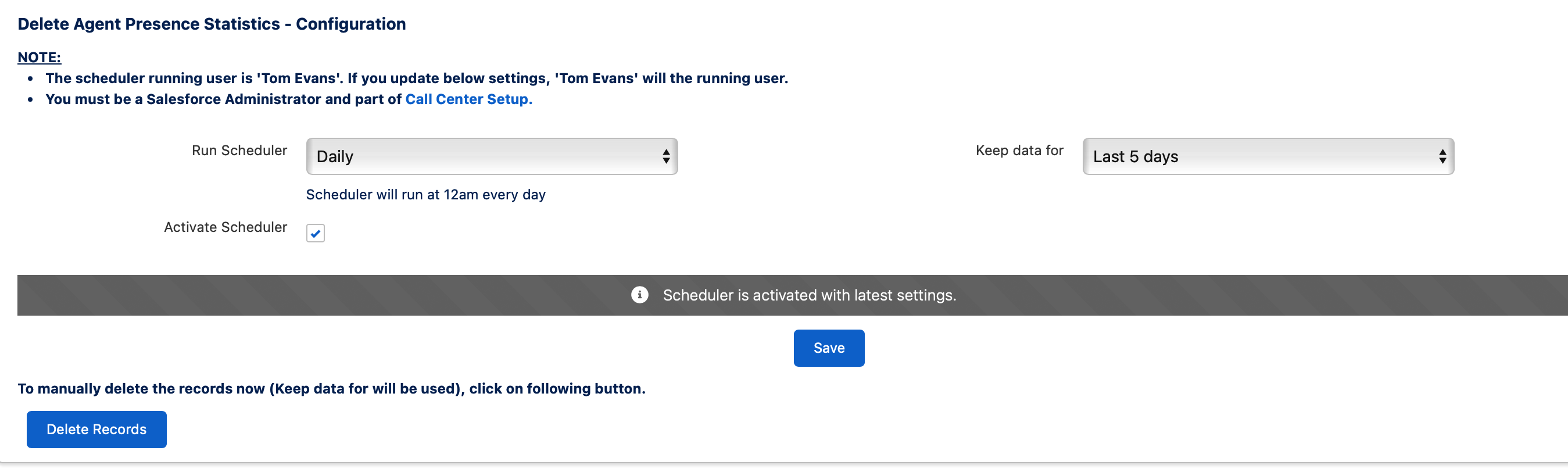This screenshot has height=472, width=1568.
Task: Save the scheduler configuration
Action: (828, 348)
